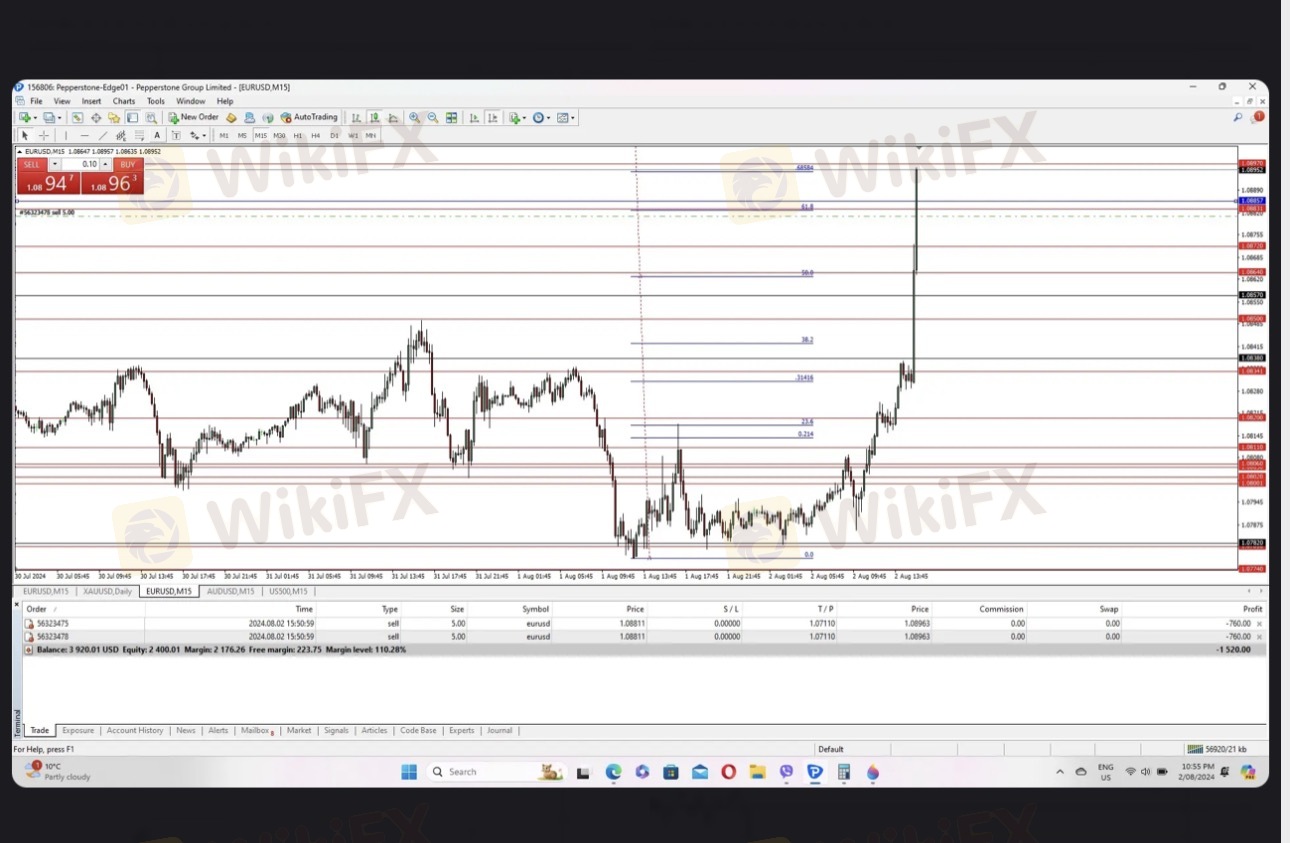
Task: Click the New Order button
Action: pos(193,118)
